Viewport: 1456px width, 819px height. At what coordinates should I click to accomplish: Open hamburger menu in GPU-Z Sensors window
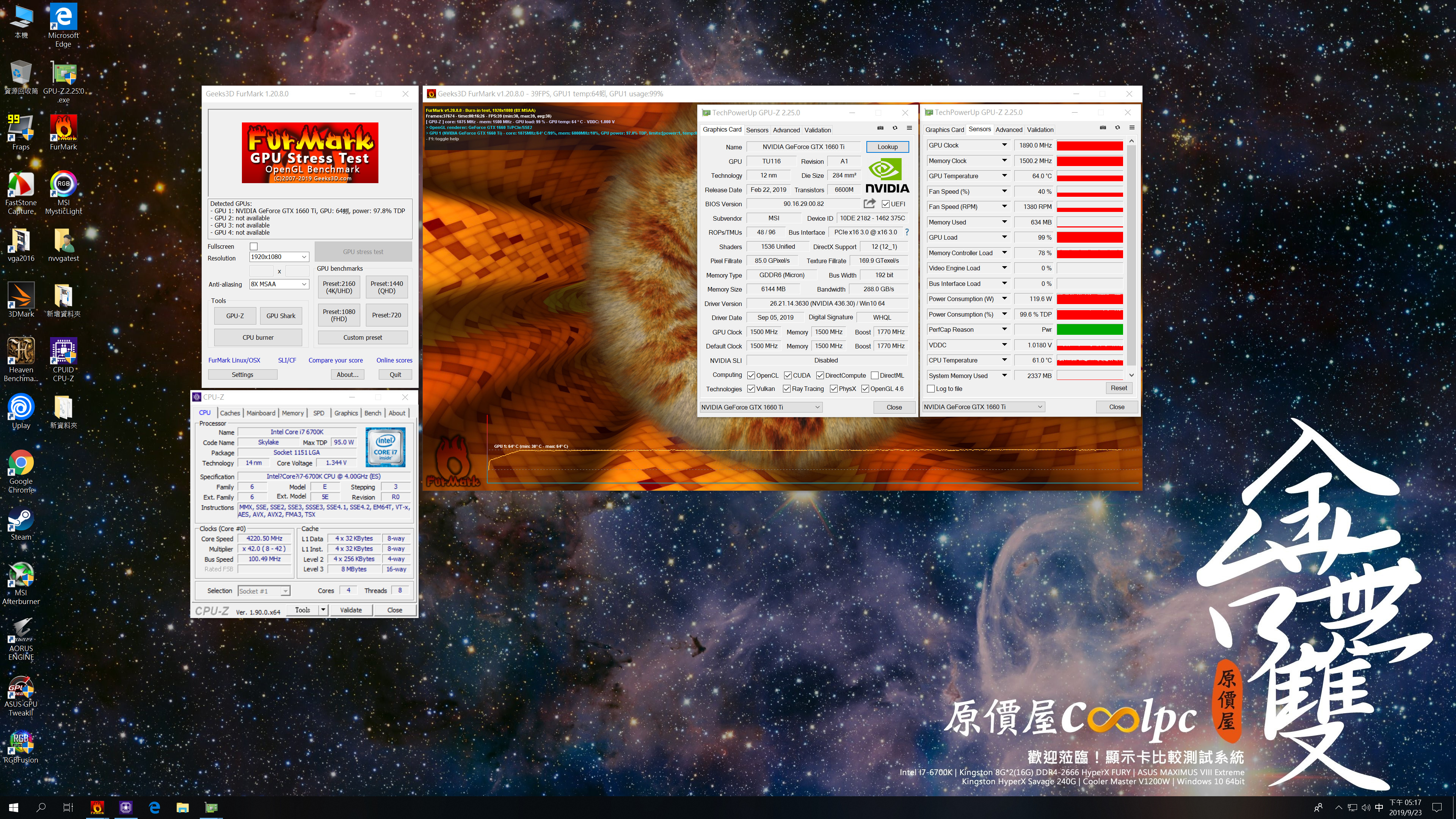(x=1131, y=128)
